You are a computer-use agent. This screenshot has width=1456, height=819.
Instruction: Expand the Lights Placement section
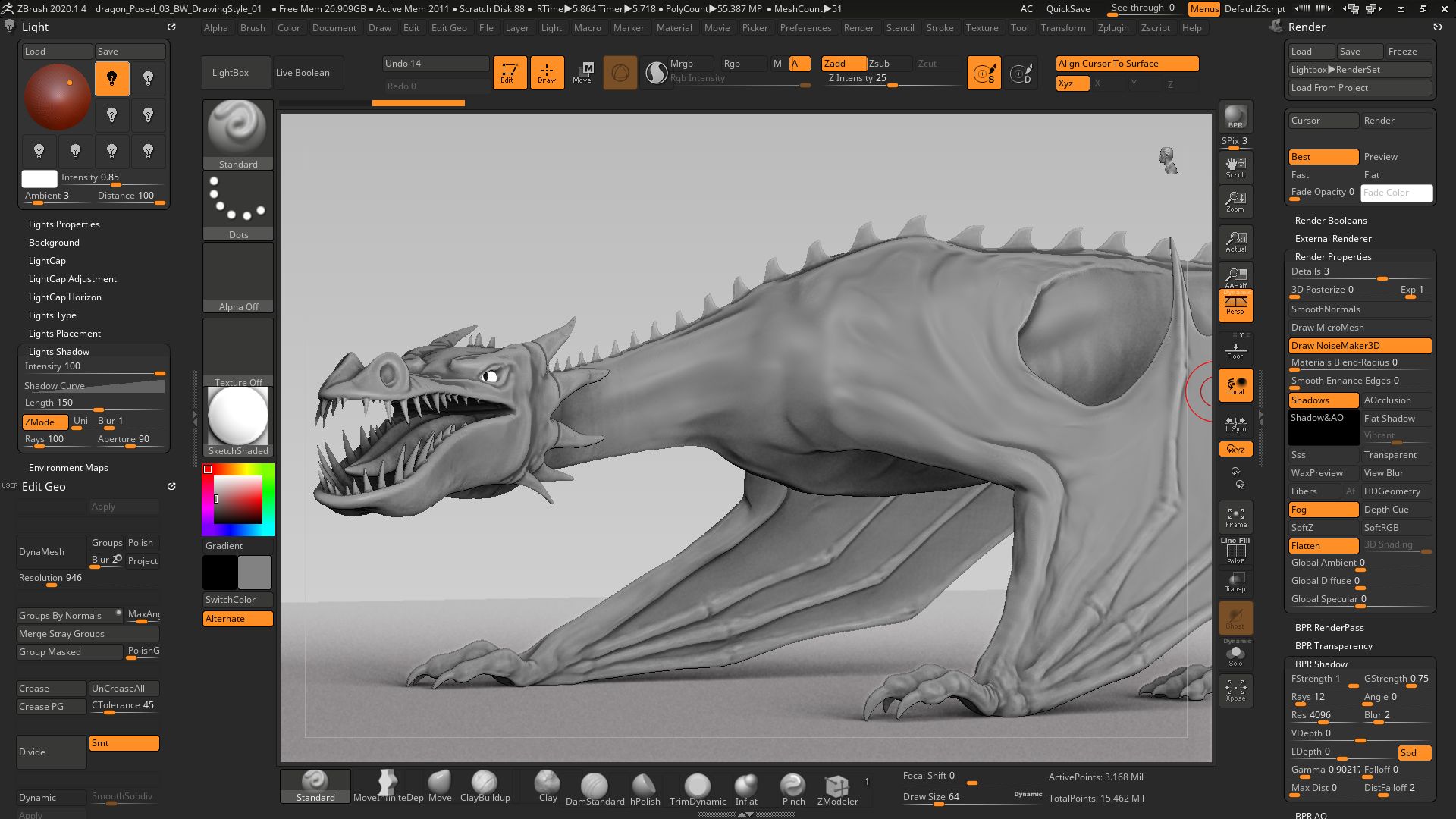click(x=64, y=333)
